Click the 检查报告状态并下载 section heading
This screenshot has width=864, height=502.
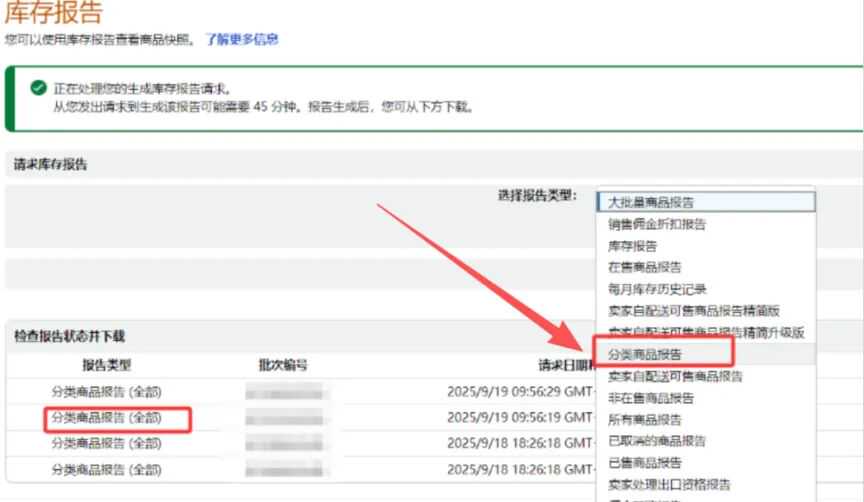pyautogui.click(x=69, y=336)
